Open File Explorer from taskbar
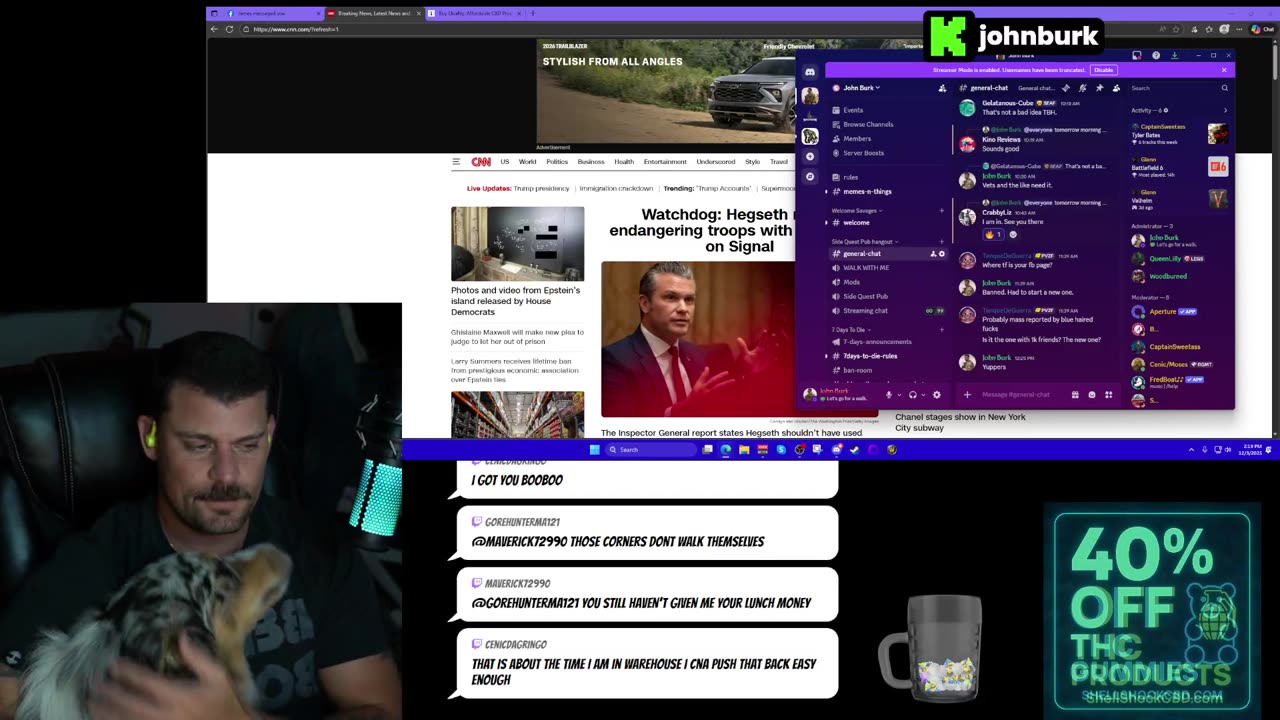 tap(744, 450)
